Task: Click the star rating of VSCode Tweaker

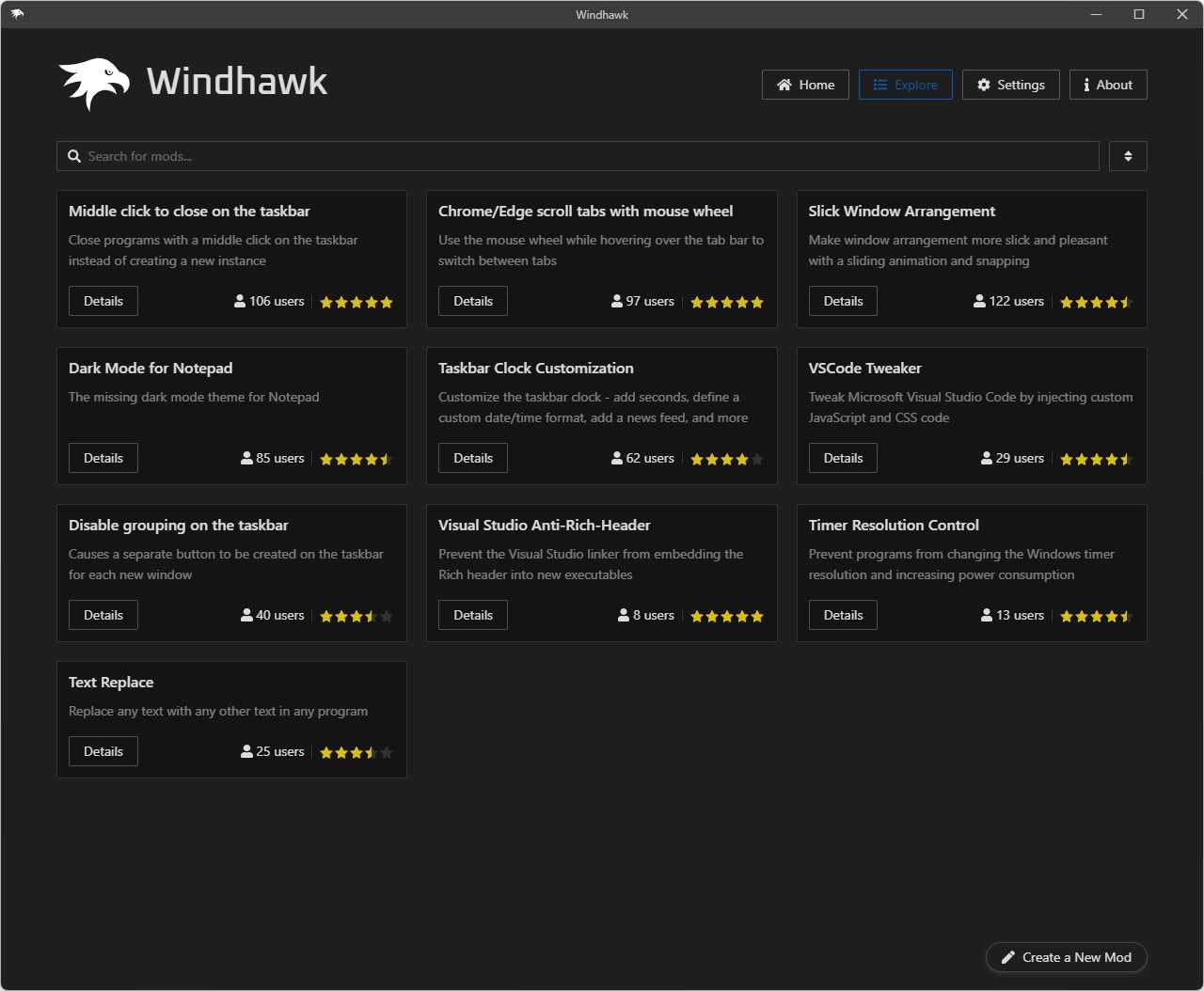Action: pos(1097,459)
